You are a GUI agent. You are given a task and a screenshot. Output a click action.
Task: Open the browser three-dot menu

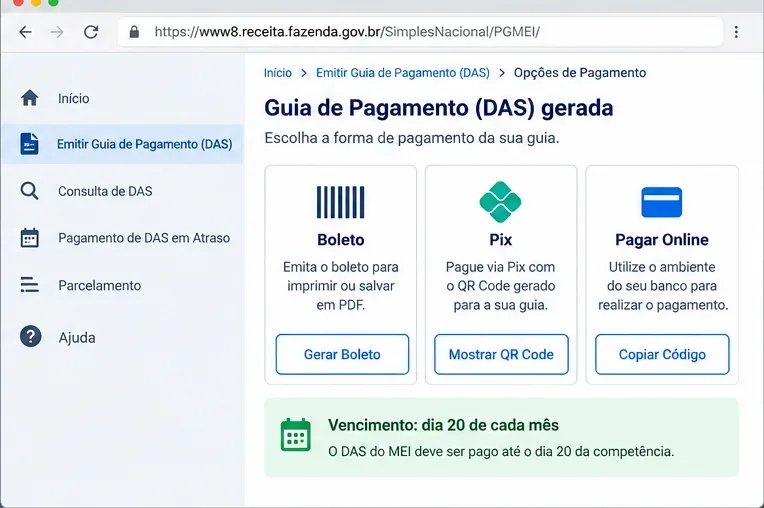point(736,32)
